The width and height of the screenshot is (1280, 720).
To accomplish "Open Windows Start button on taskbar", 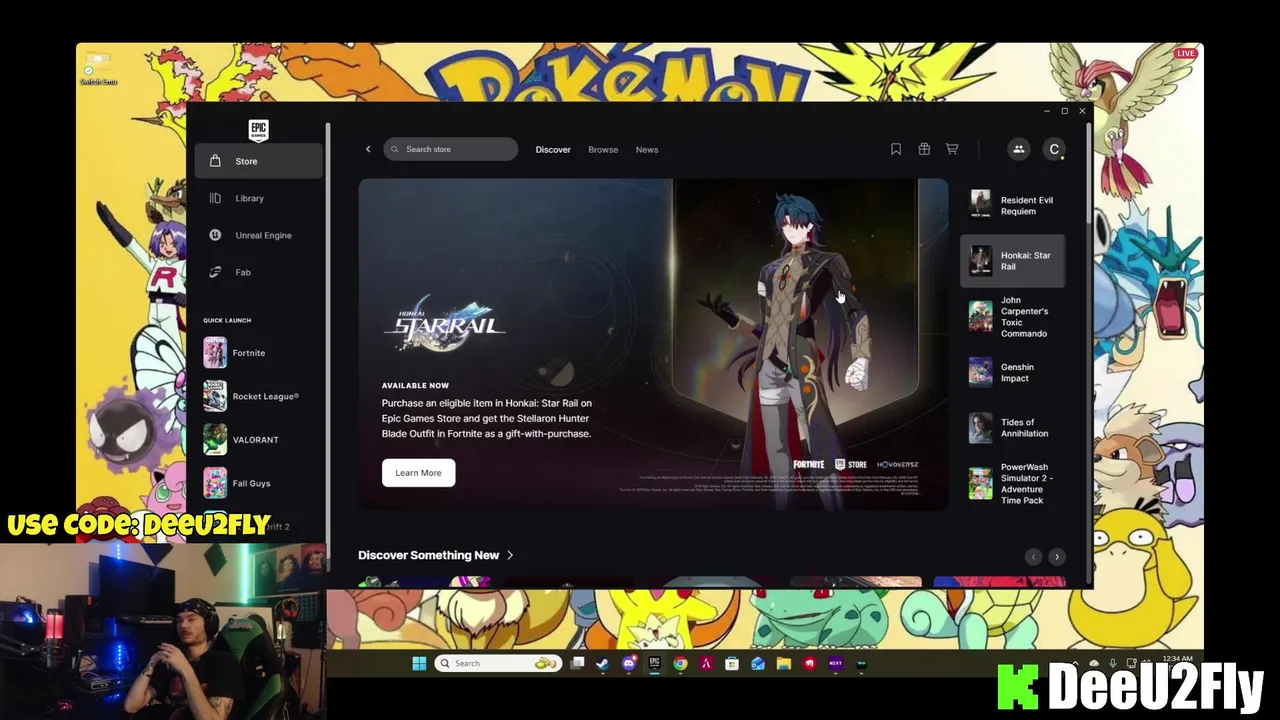I will click(x=419, y=663).
